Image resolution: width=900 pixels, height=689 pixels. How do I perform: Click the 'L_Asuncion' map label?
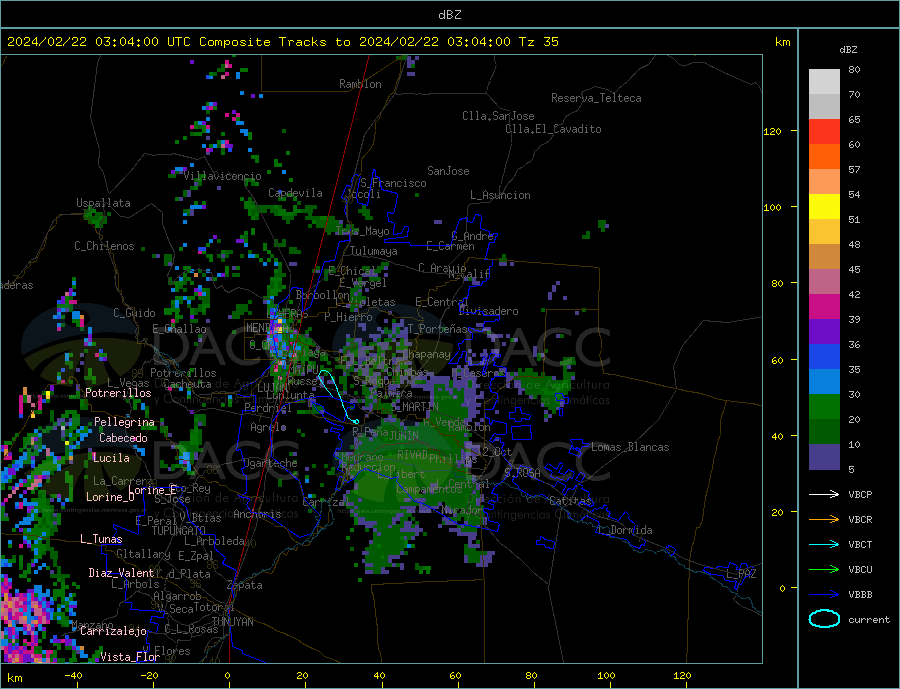point(501,195)
